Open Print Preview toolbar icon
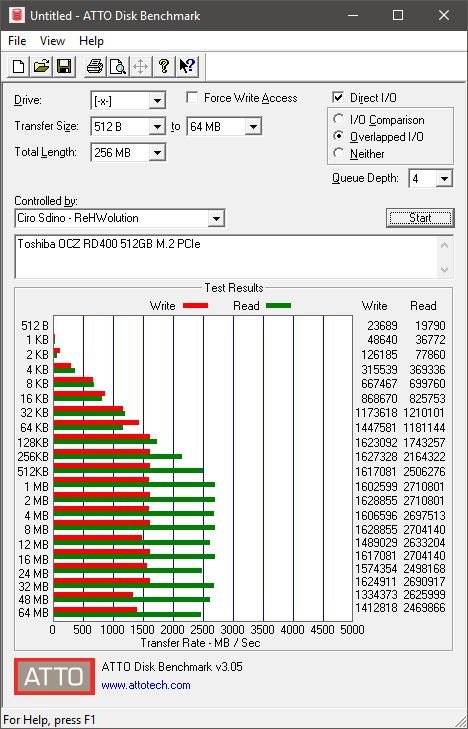 118,66
